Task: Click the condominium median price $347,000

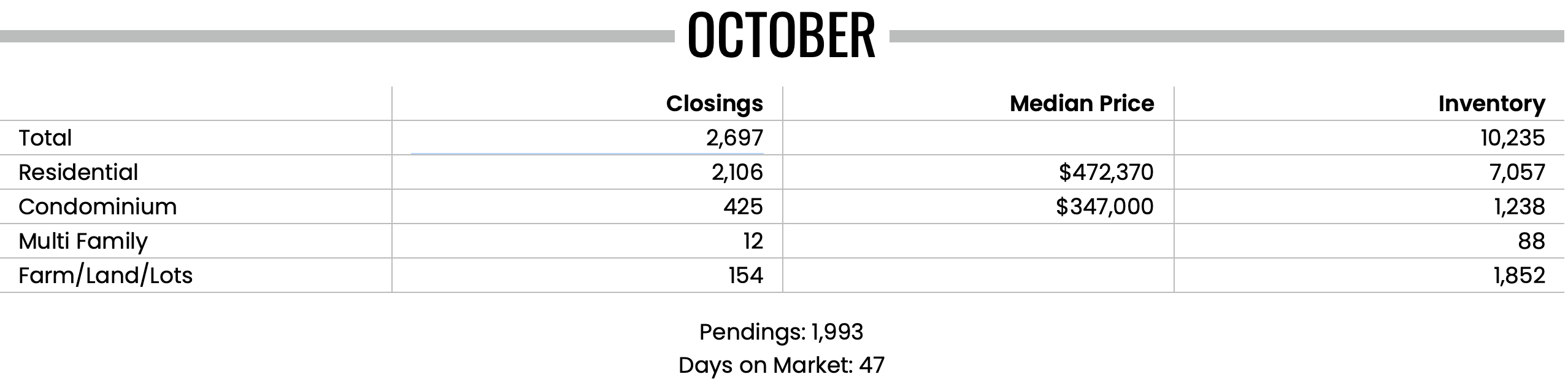Action: [1105, 207]
